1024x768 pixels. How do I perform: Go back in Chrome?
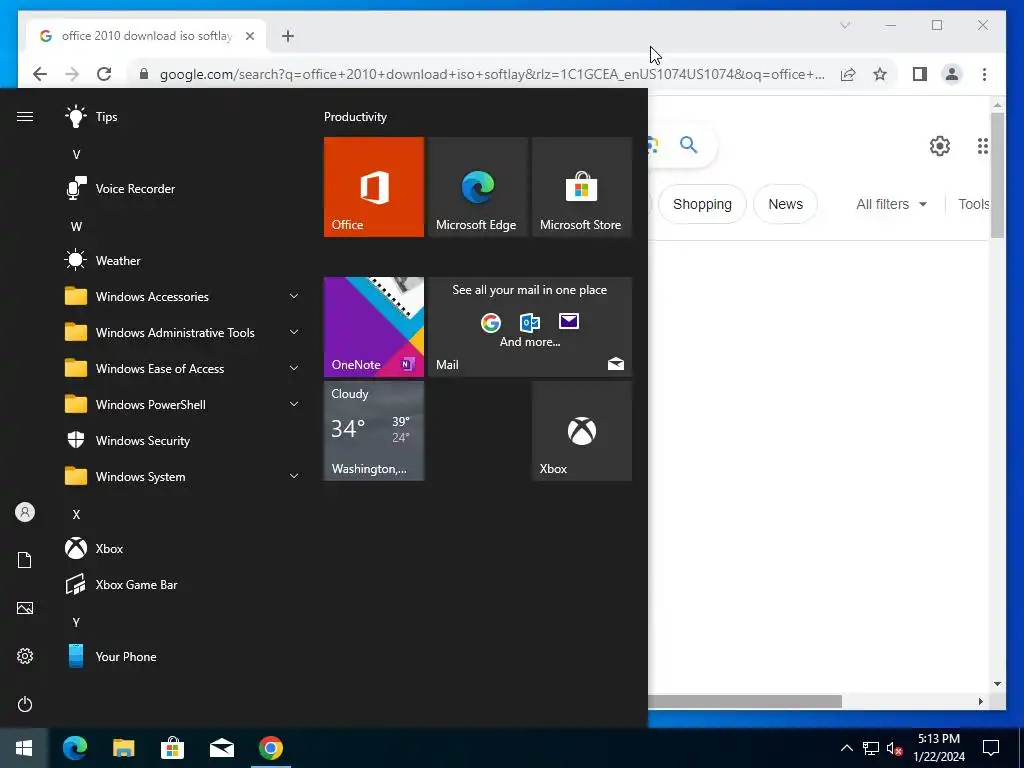[40, 74]
